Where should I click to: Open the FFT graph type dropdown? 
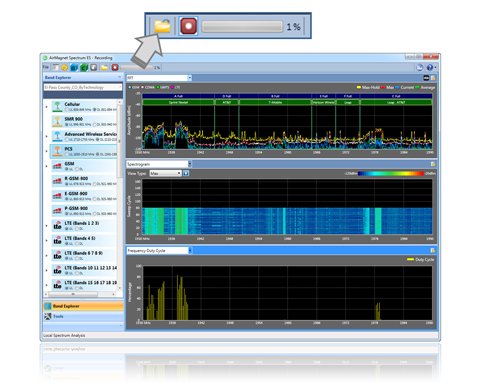point(159,78)
